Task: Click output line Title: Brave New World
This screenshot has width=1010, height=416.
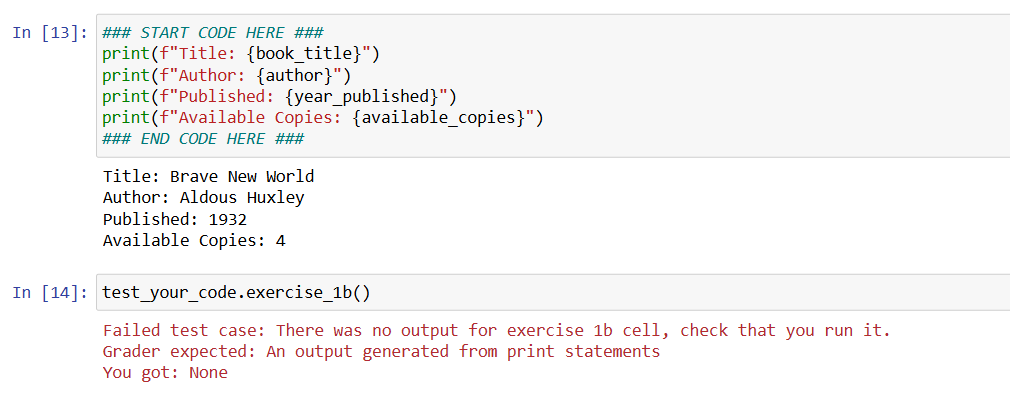Action: (x=209, y=176)
